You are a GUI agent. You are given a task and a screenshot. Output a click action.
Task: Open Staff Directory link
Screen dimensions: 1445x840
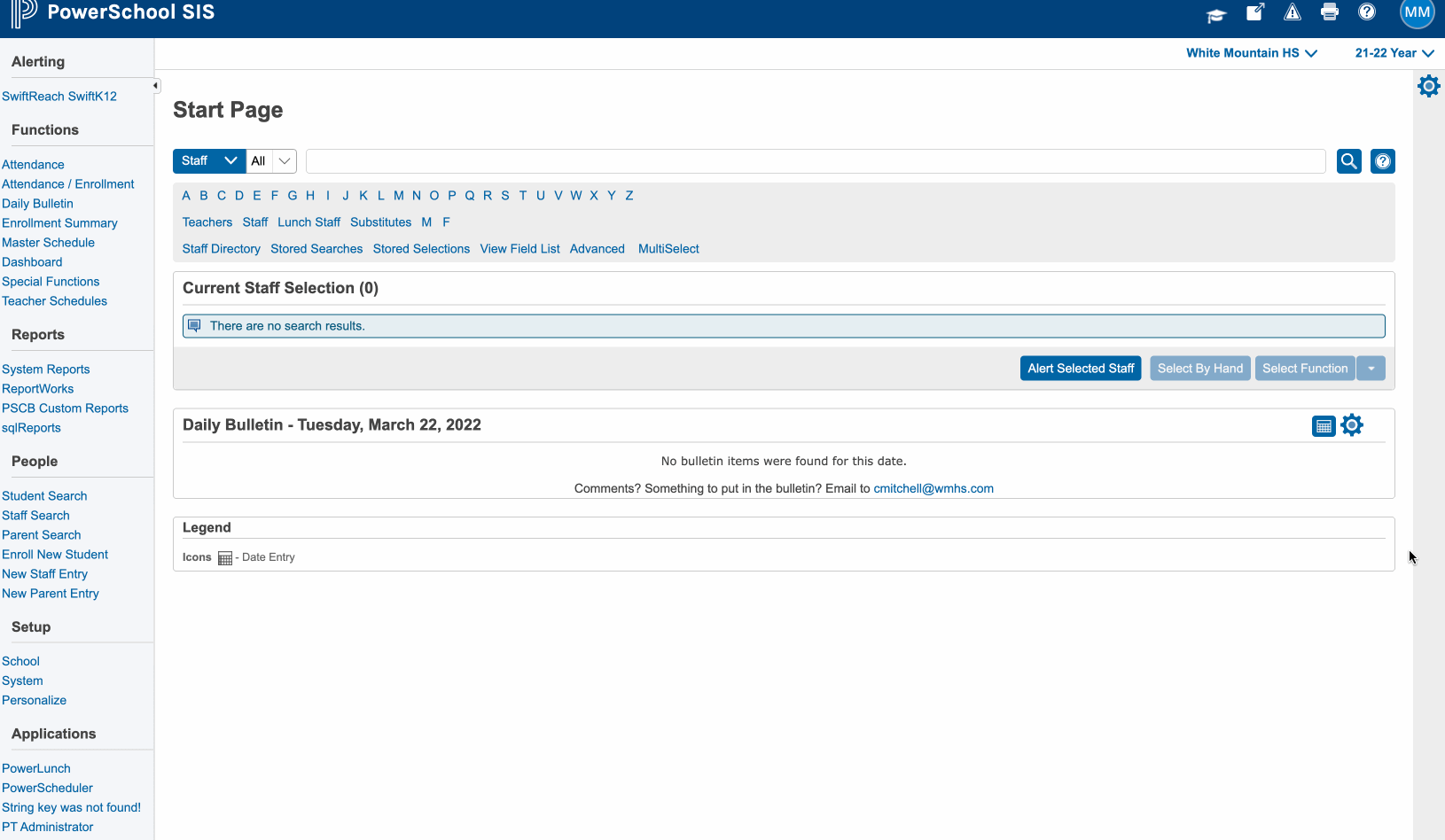(x=222, y=249)
